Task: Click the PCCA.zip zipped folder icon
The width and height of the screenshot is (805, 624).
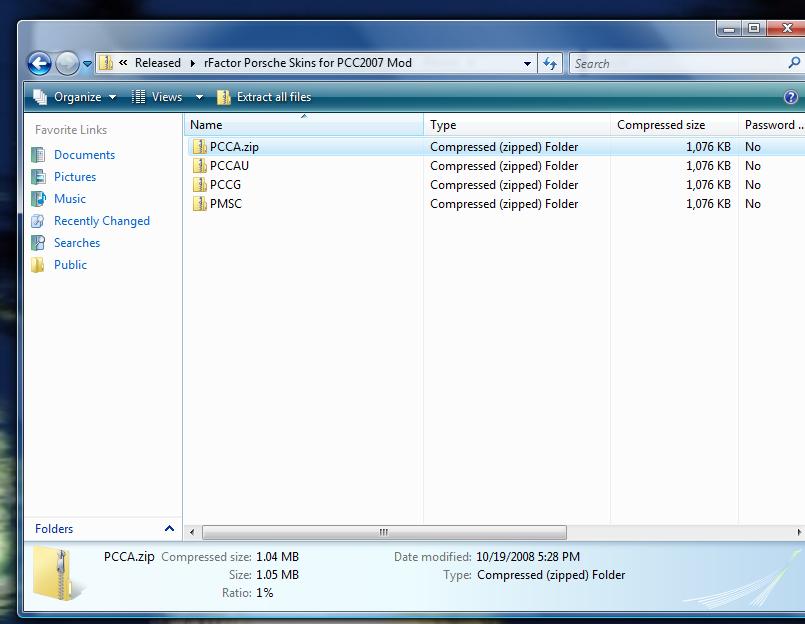Action: [x=199, y=147]
